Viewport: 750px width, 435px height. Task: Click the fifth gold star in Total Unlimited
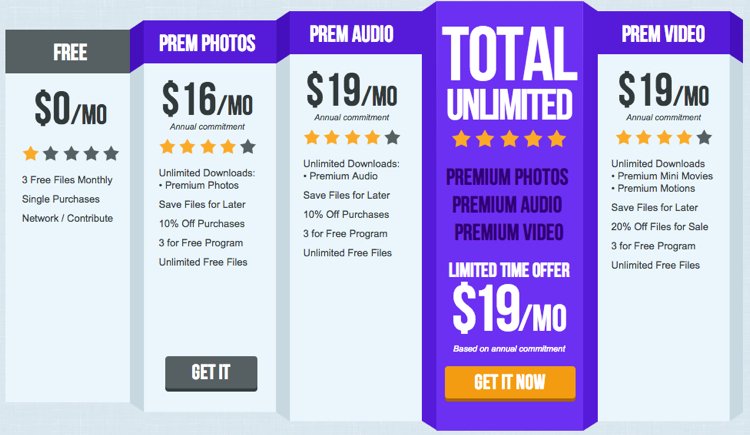[557, 139]
